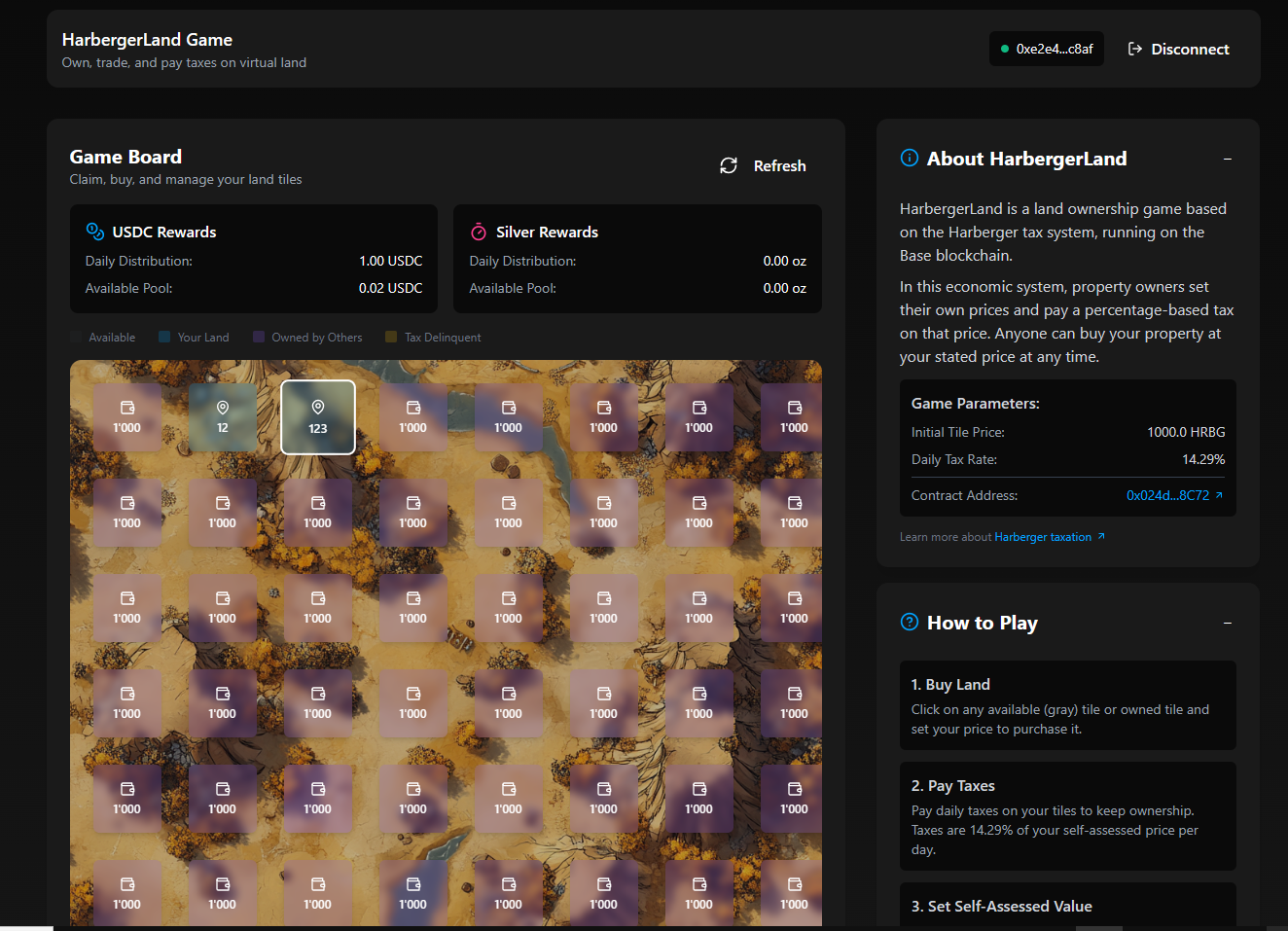Click the 2. Pay Taxes instruction card
The image size is (1288, 931).
pyautogui.click(x=1067, y=816)
